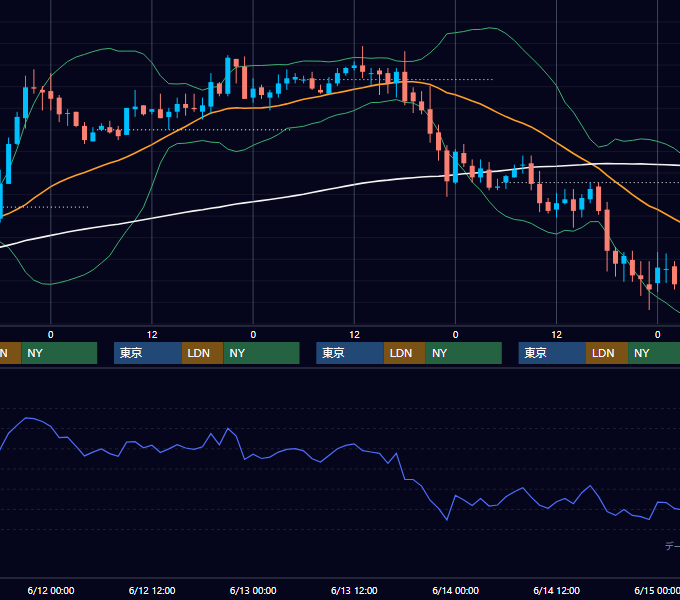Select the 東京 session bar starting before 6/14 12:00

pyautogui.click(x=552, y=353)
